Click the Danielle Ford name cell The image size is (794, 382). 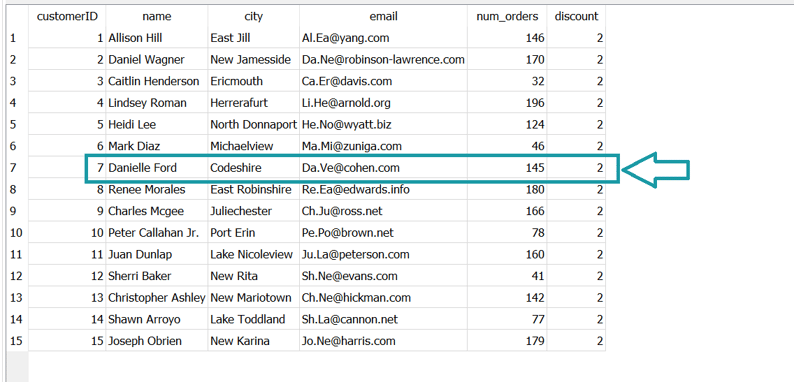156,168
